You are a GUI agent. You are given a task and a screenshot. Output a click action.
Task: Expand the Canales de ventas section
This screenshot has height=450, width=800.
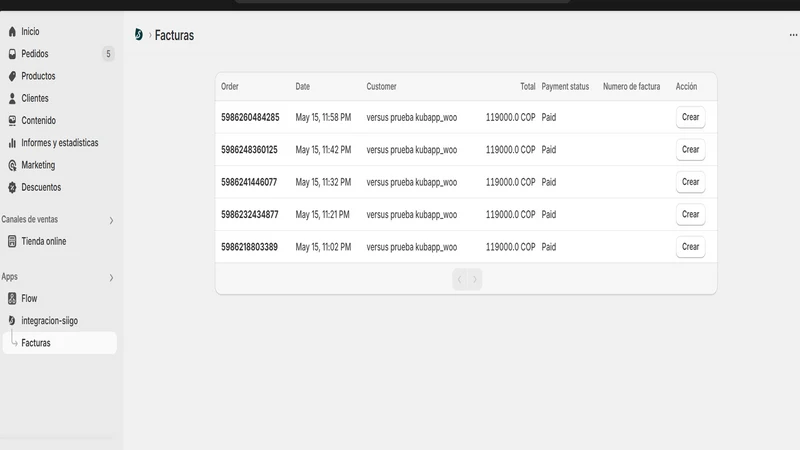tap(111, 220)
